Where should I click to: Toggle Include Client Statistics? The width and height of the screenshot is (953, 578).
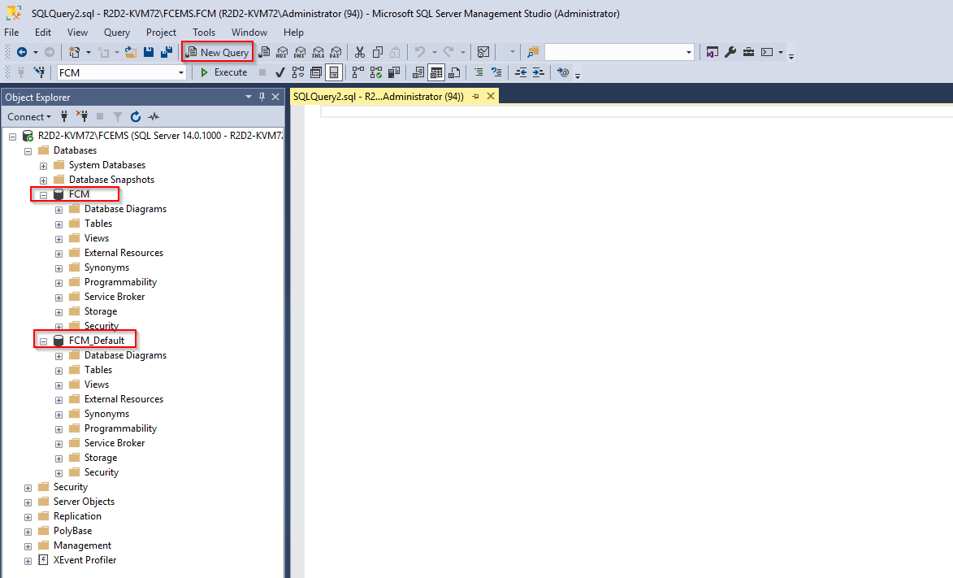[x=394, y=72]
